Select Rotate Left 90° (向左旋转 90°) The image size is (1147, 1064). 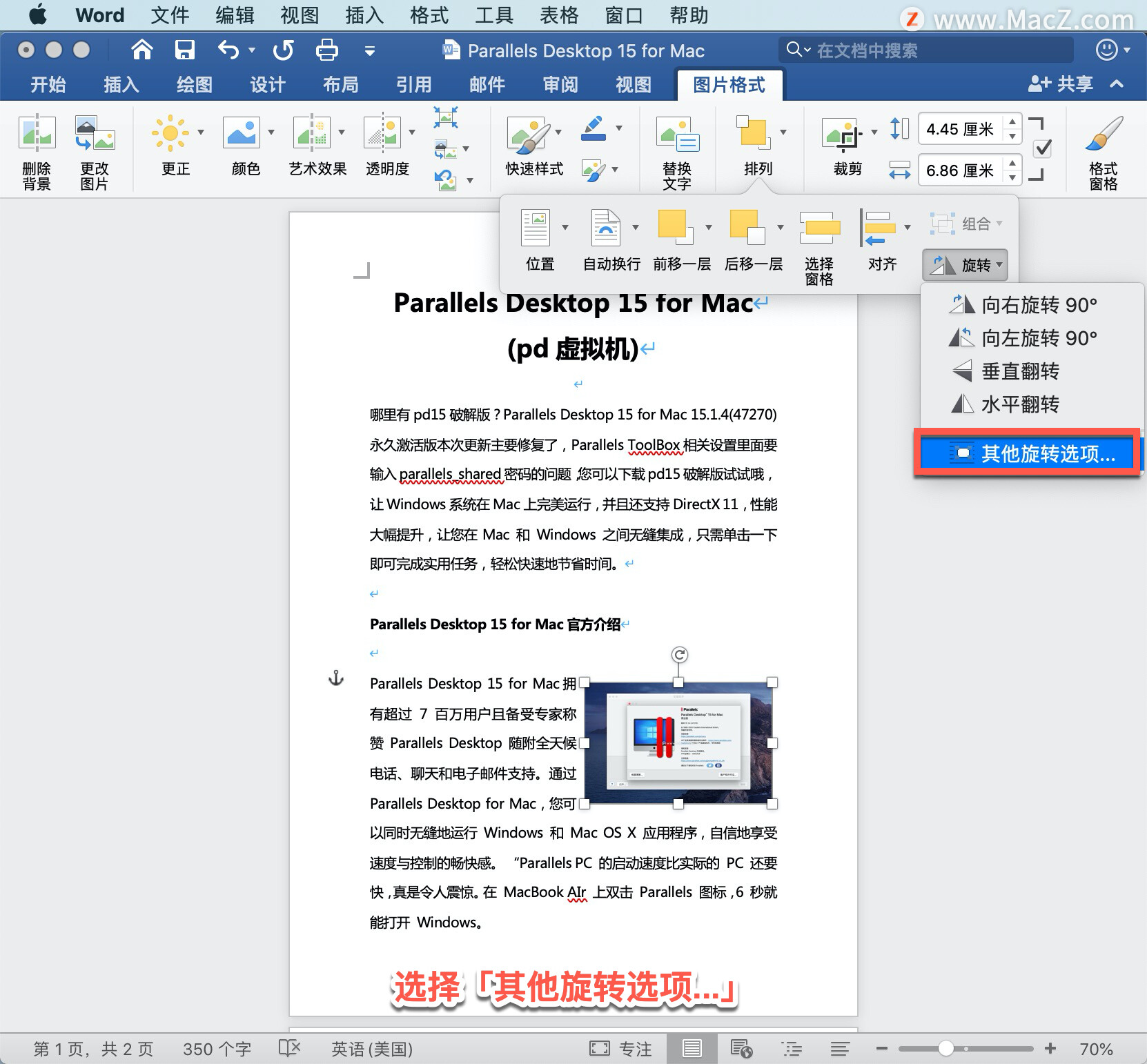1032,338
